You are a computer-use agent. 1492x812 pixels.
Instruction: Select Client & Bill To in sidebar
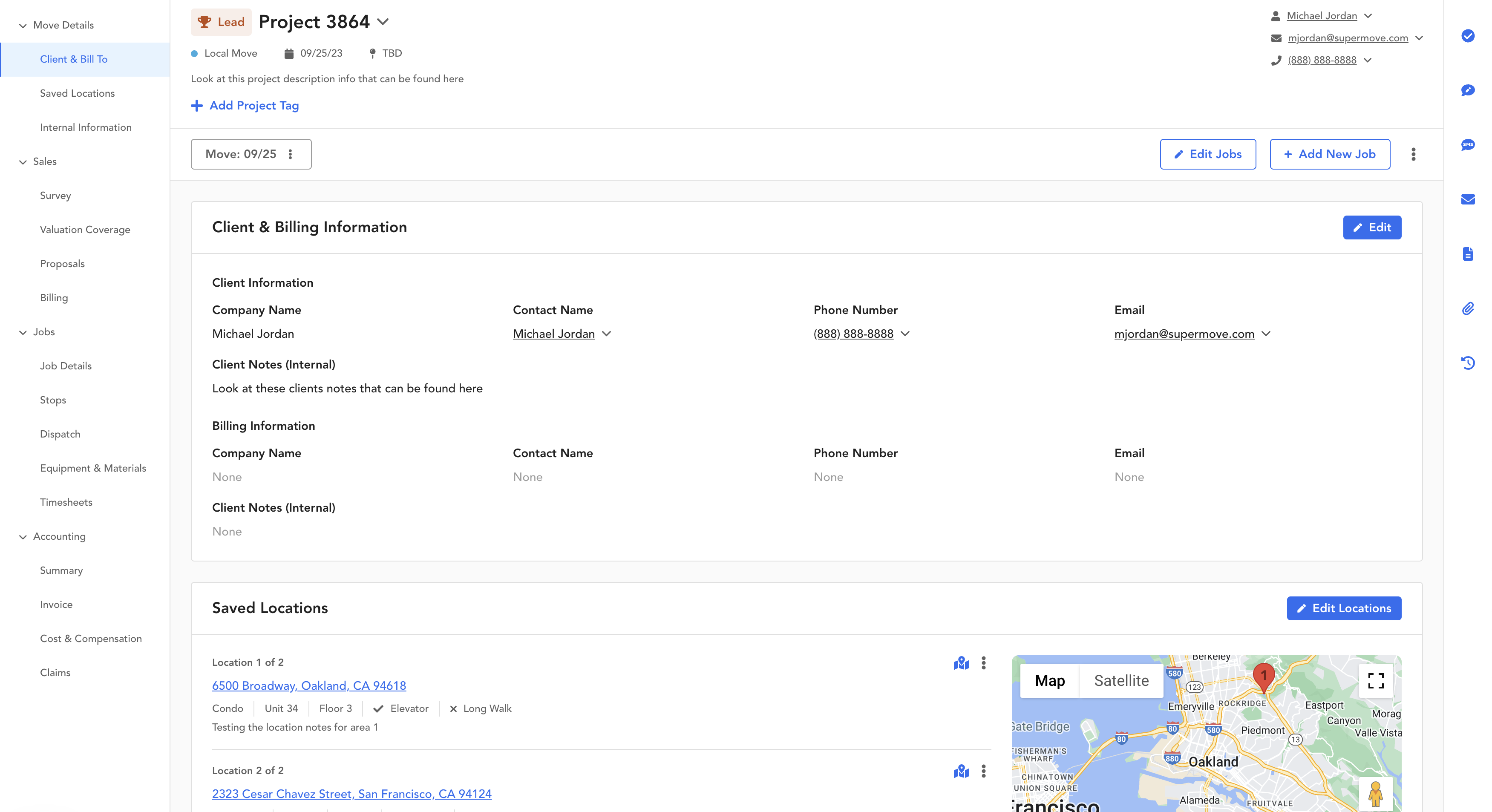pos(85,59)
